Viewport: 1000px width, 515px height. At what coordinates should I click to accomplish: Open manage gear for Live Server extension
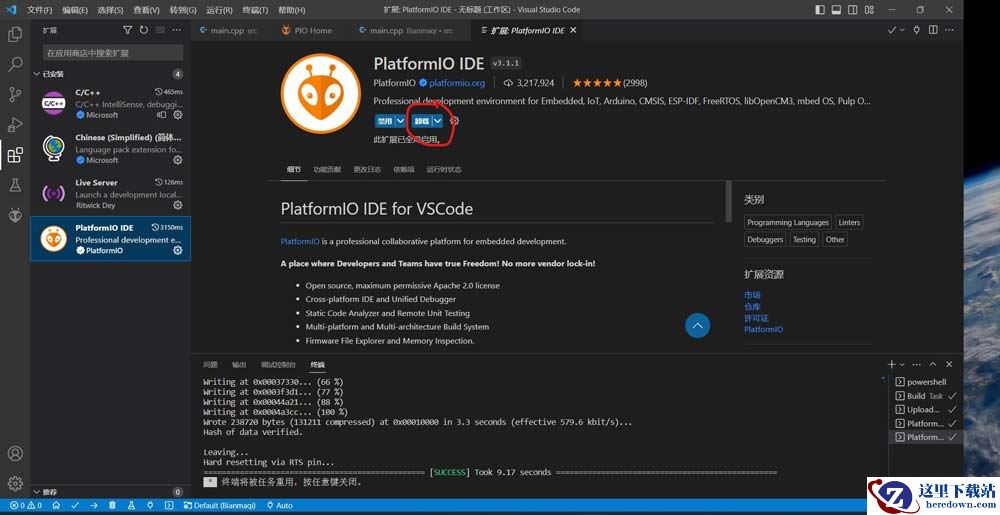[x=178, y=205]
